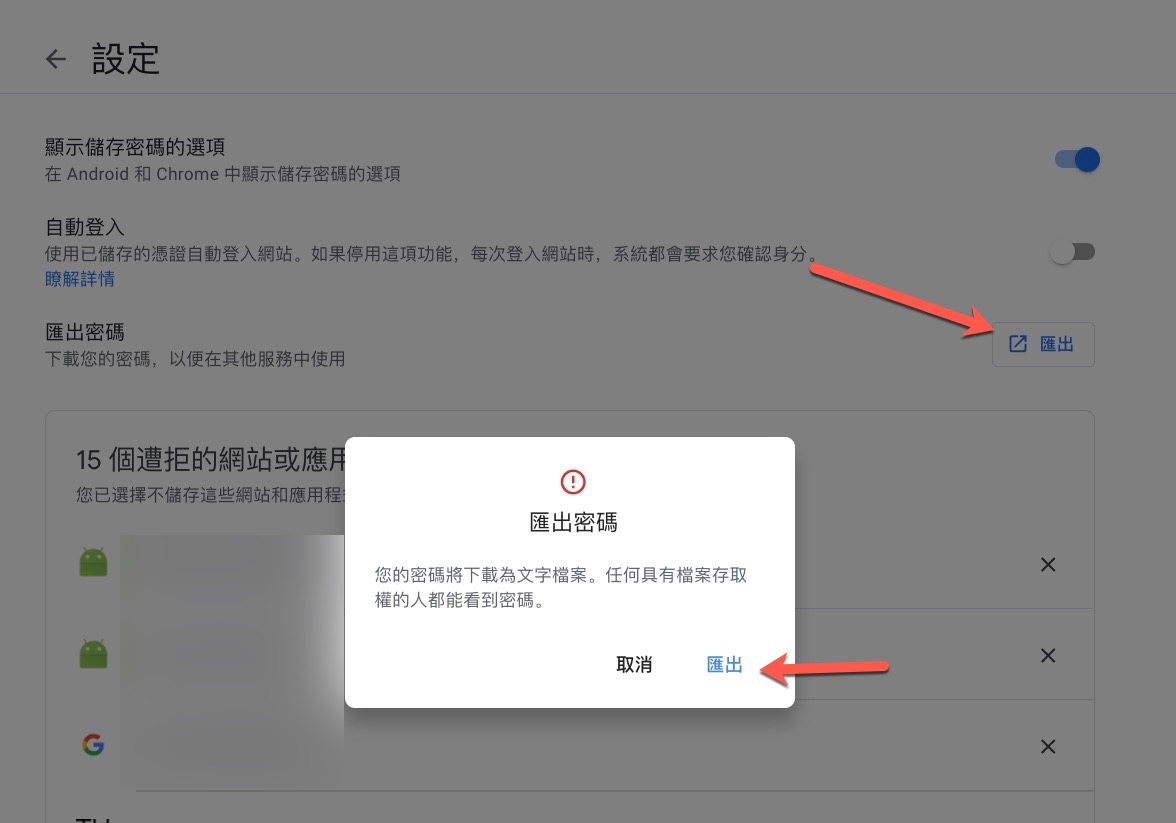Click the 自動登入 settings label
Viewport: 1176px width, 823px height.
(x=85, y=227)
